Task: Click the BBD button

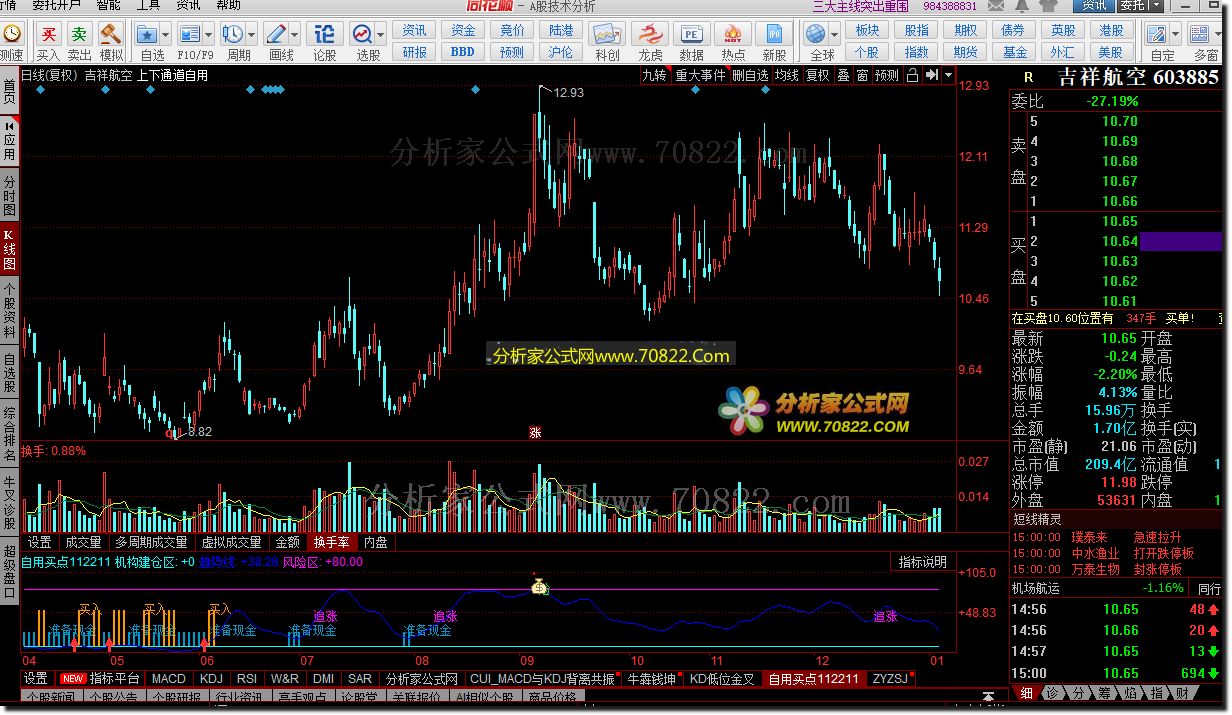Action: (x=463, y=52)
